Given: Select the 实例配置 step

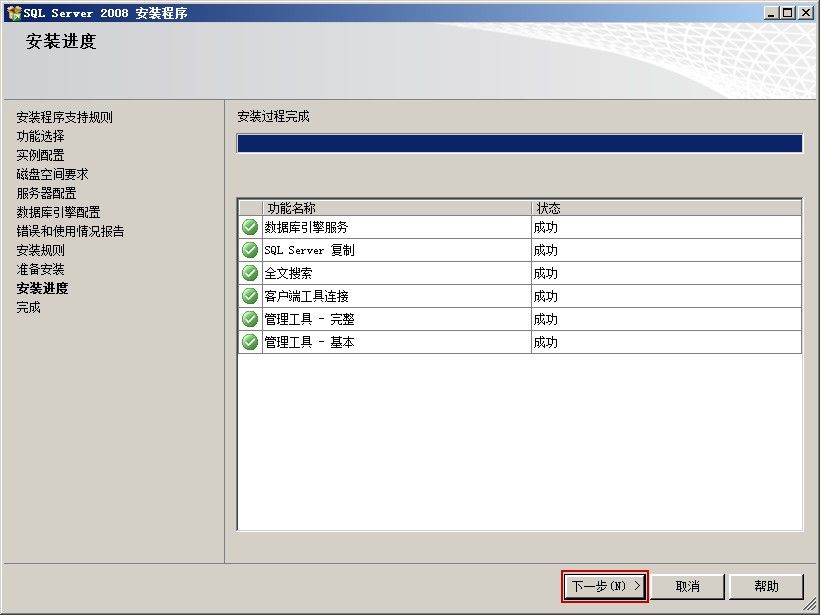Looking at the screenshot, I should [40, 155].
